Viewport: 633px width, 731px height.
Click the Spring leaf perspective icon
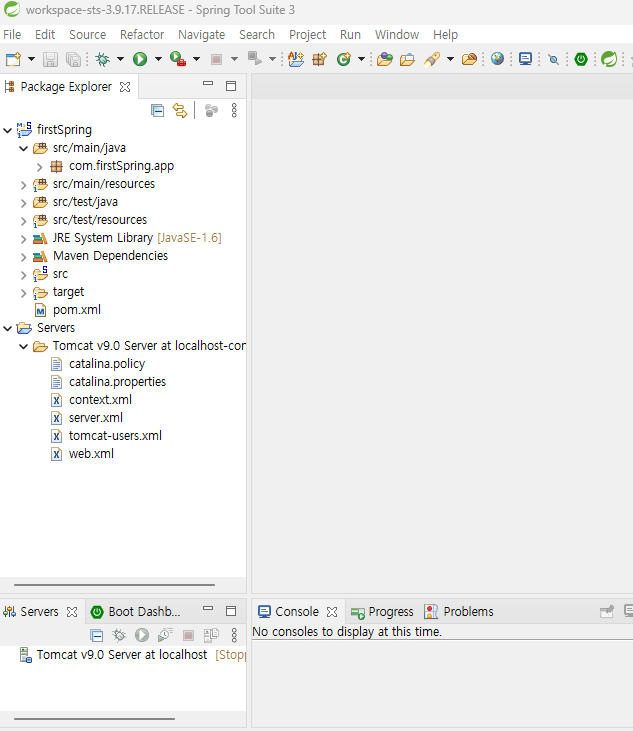[x=609, y=59]
